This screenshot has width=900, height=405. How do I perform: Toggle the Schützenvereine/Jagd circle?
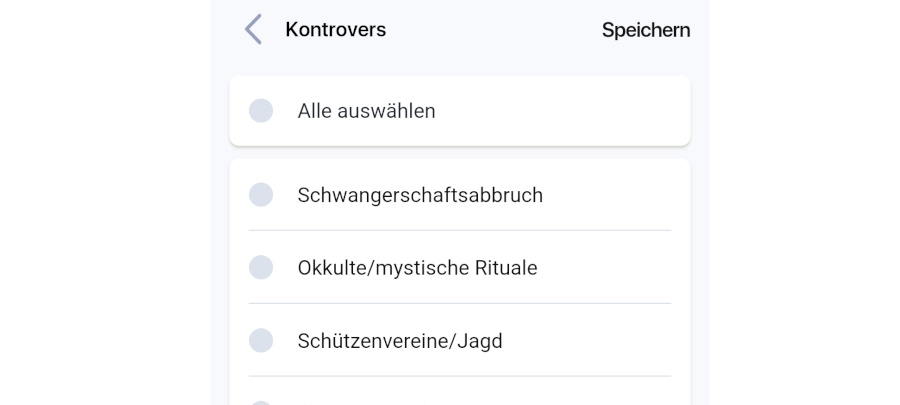(x=261, y=341)
